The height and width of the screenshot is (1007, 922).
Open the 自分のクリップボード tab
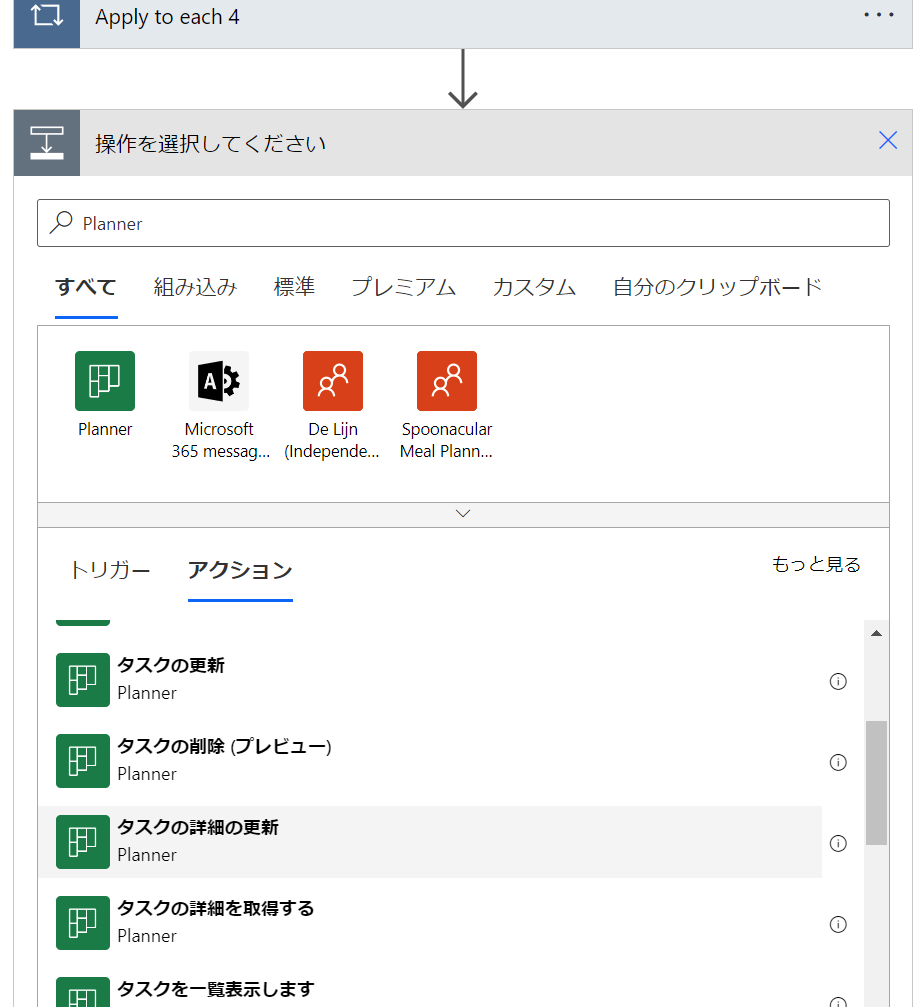tap(717, 287)
